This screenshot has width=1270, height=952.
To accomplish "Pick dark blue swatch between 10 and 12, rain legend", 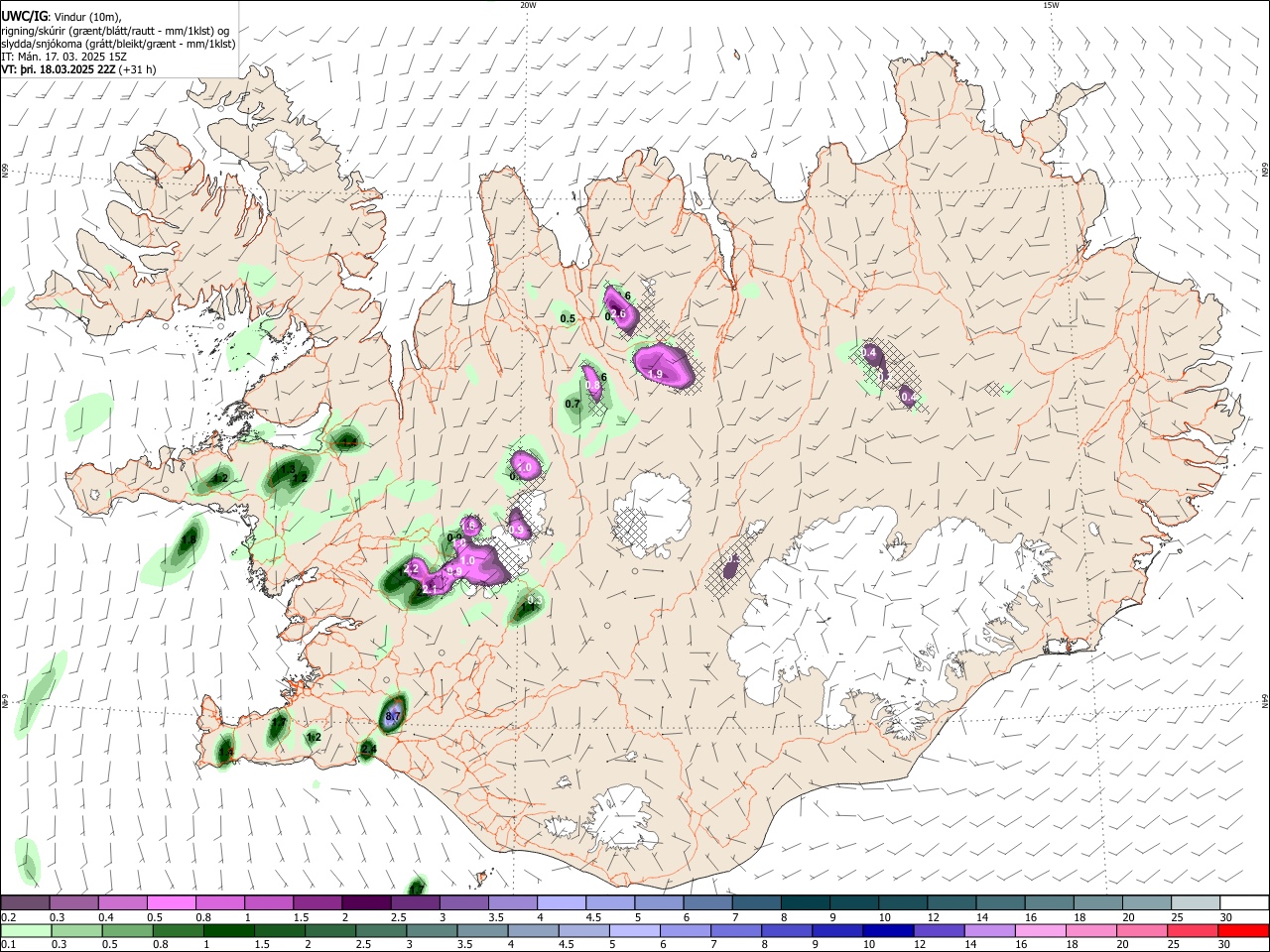I will [888, 930].
